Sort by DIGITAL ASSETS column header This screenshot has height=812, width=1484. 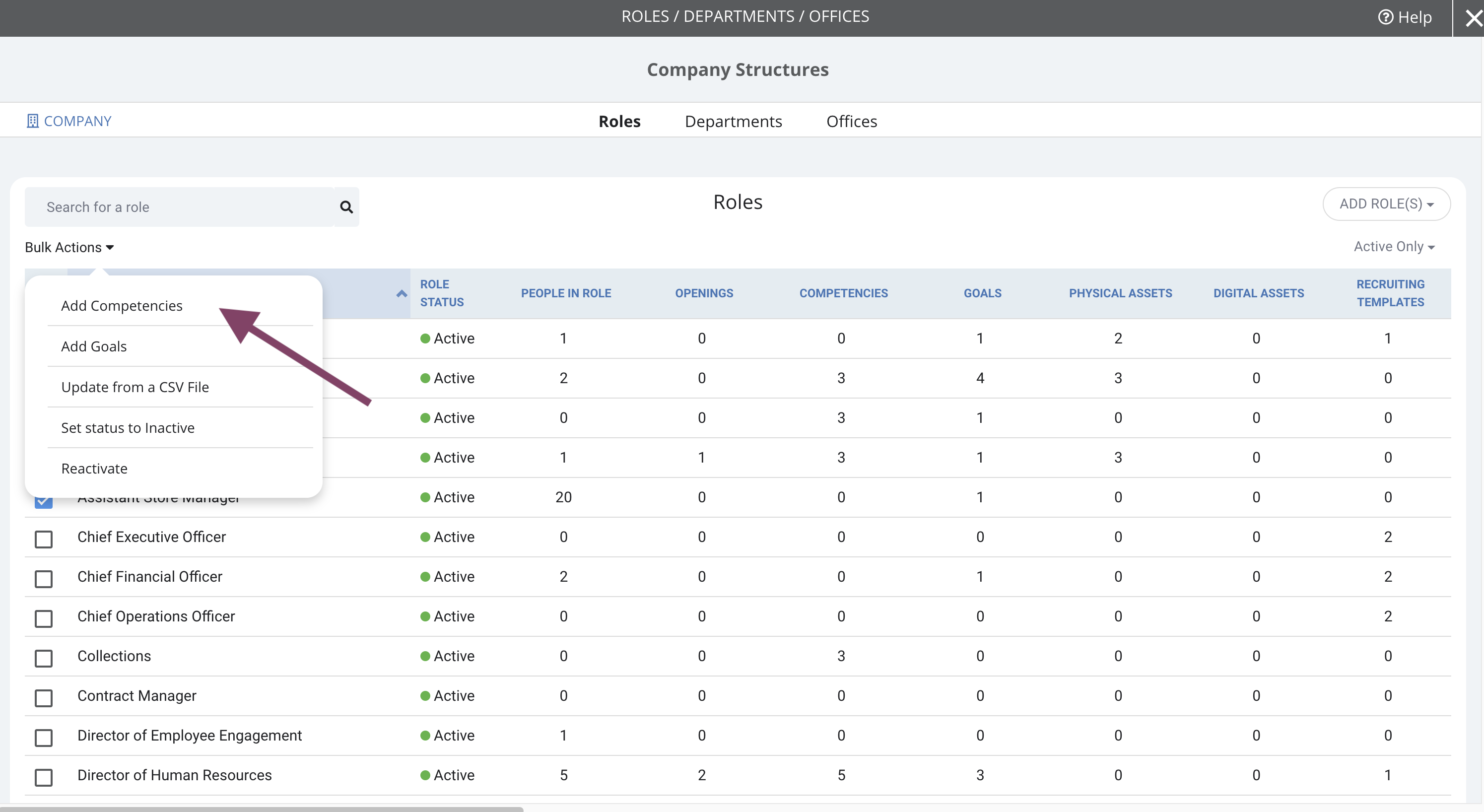click(x=1259, y=293)
